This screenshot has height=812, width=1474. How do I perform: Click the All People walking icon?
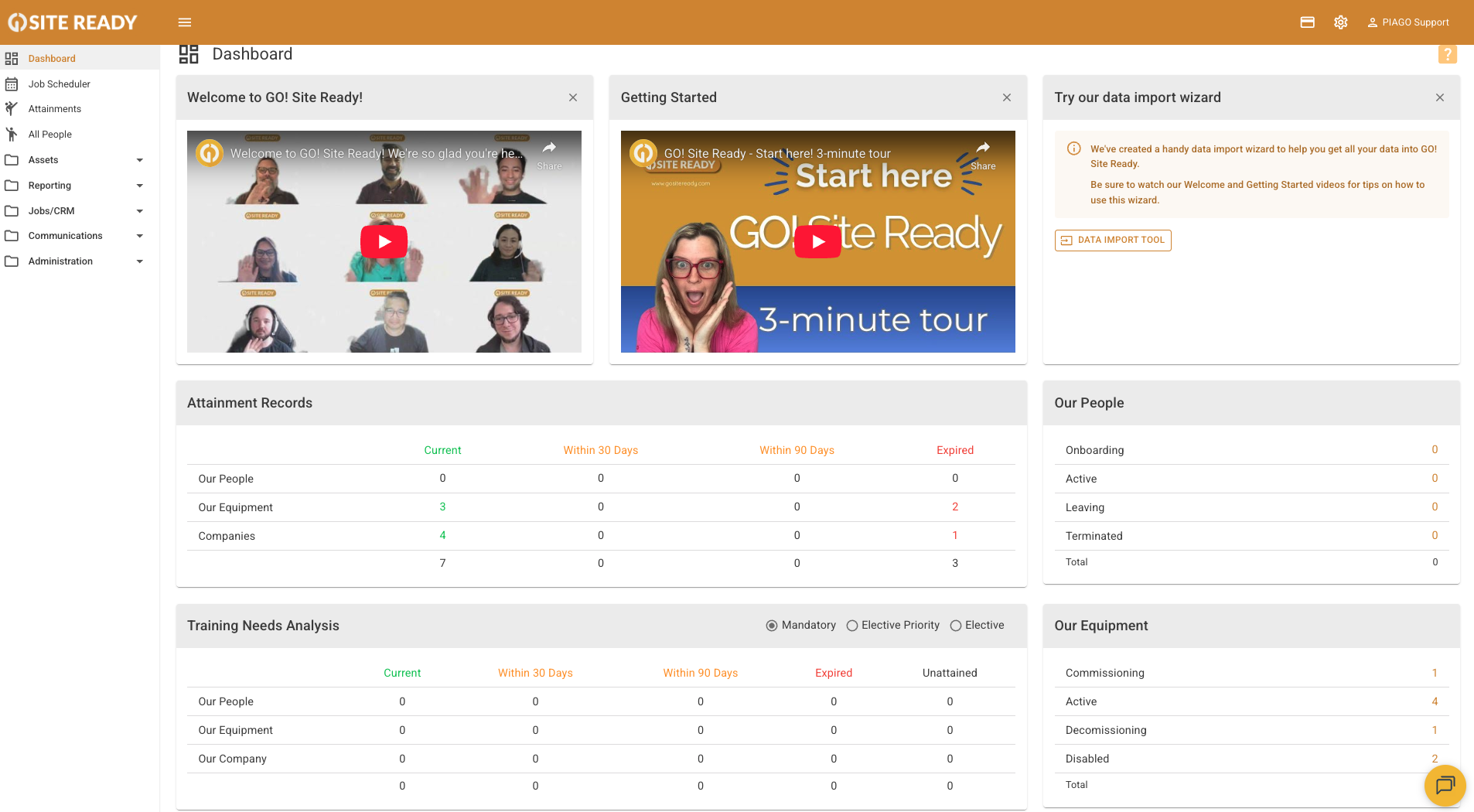12,134
